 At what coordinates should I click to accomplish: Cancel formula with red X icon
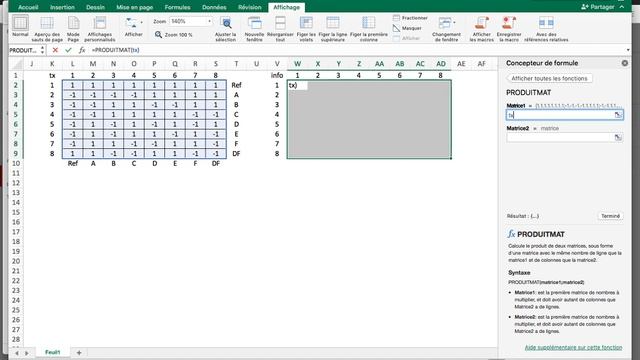pyautogui.click(x=55, y=50)
